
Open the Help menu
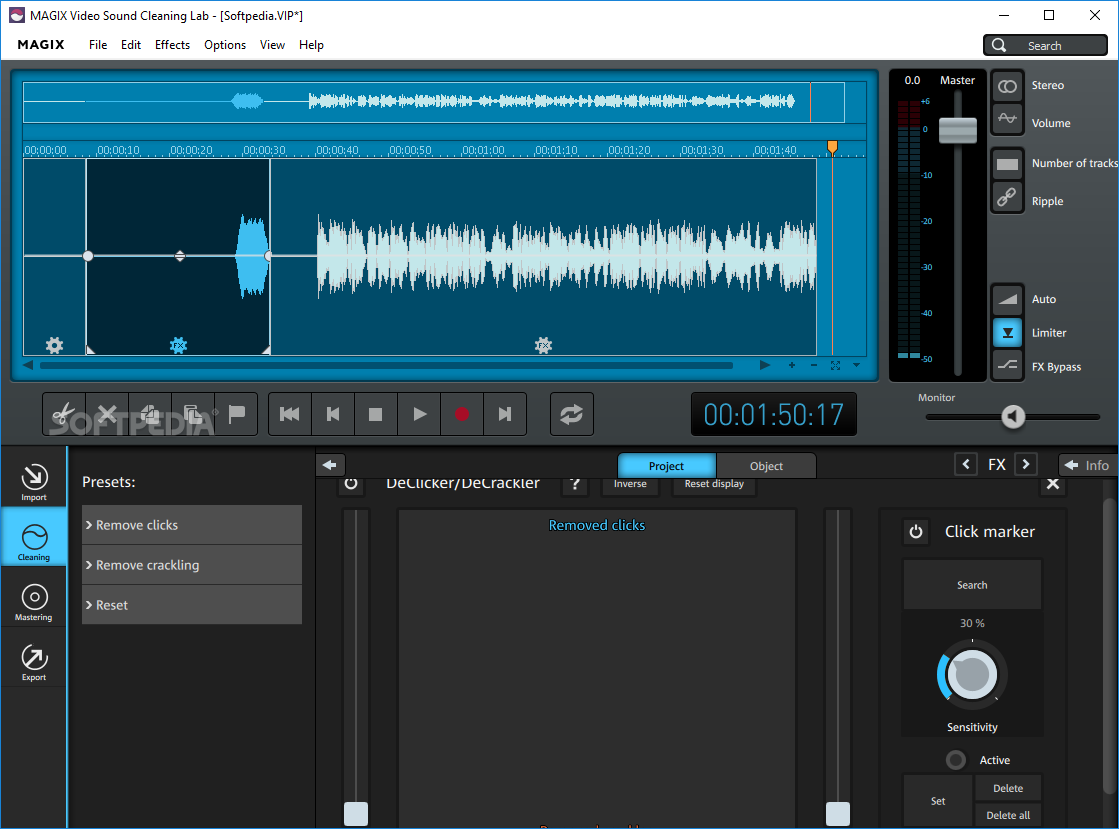click(x=311, y=45)
